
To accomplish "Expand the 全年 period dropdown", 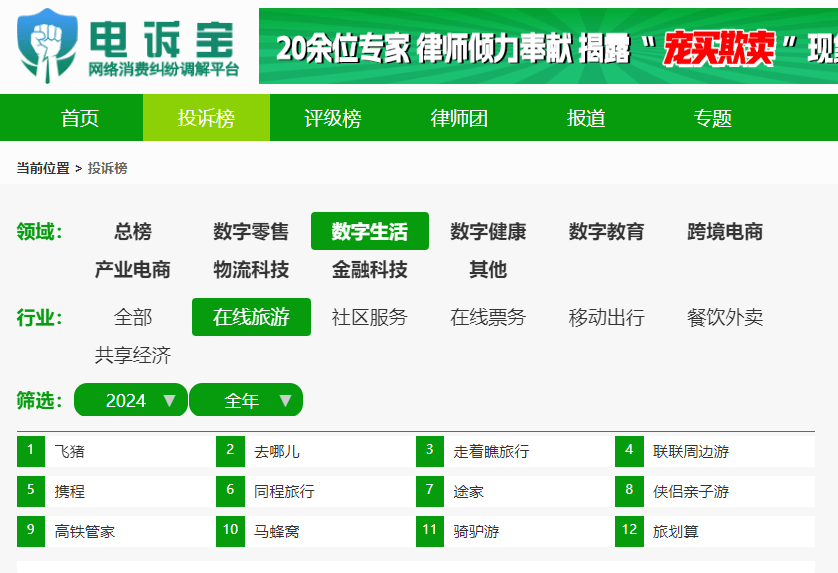I will point(246,400).
